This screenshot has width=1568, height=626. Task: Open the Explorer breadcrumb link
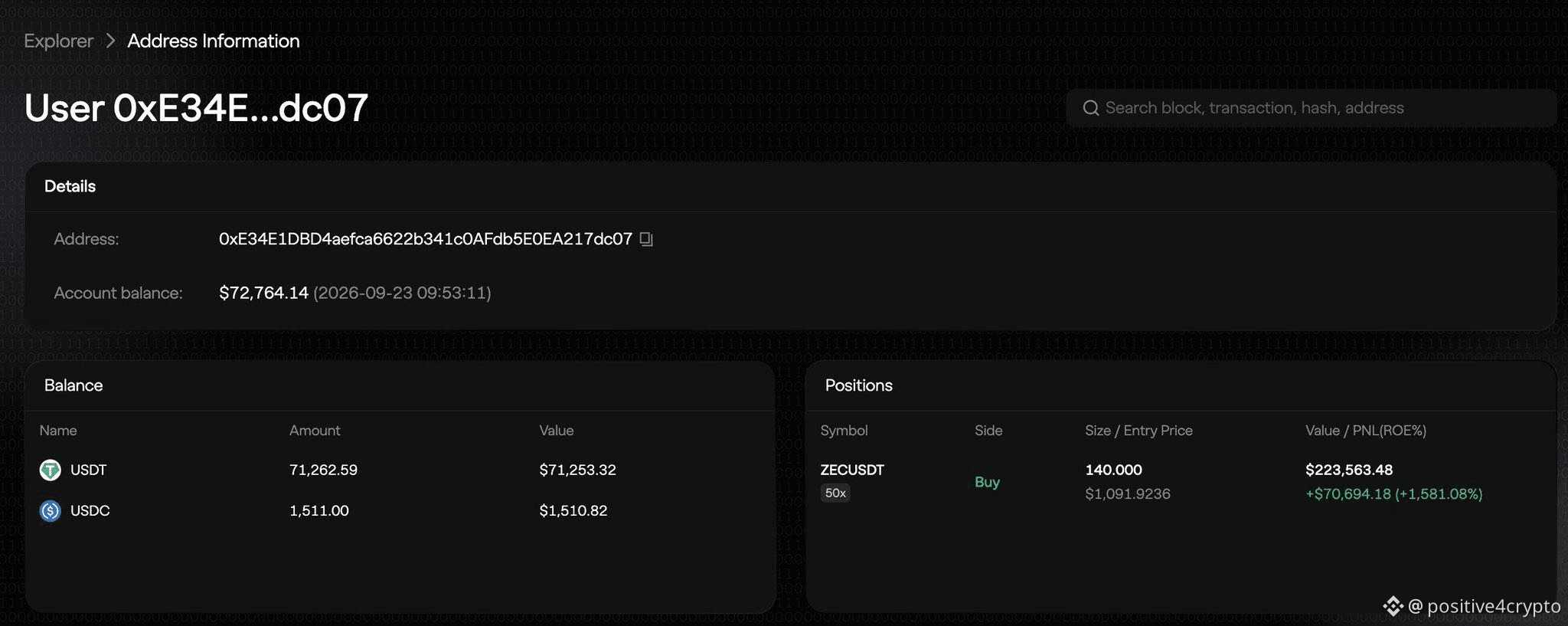(58, 41)
